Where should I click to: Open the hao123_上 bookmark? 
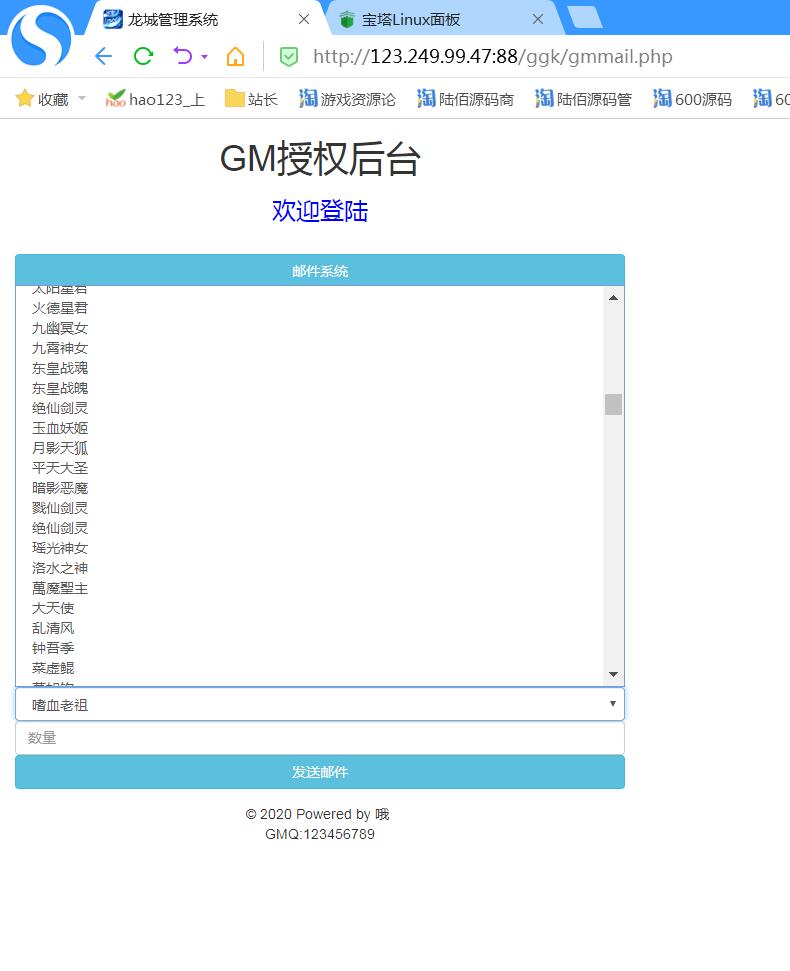tap(155, 99)
